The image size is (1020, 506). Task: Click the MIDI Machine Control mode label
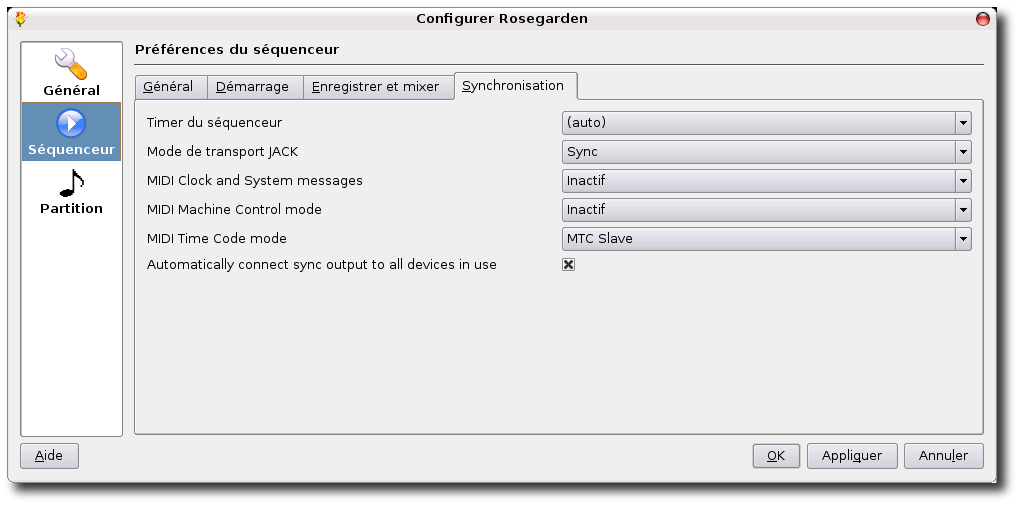(x=234, y=209)
